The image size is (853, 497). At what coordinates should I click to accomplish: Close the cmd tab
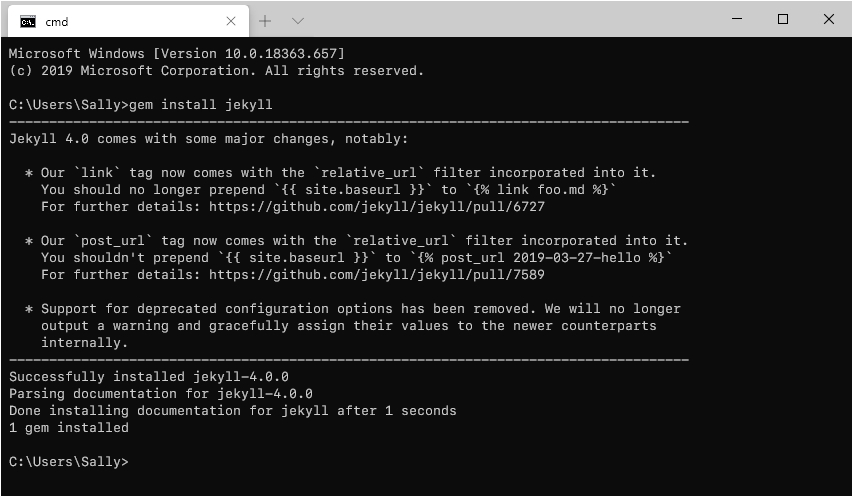point(231,20)
